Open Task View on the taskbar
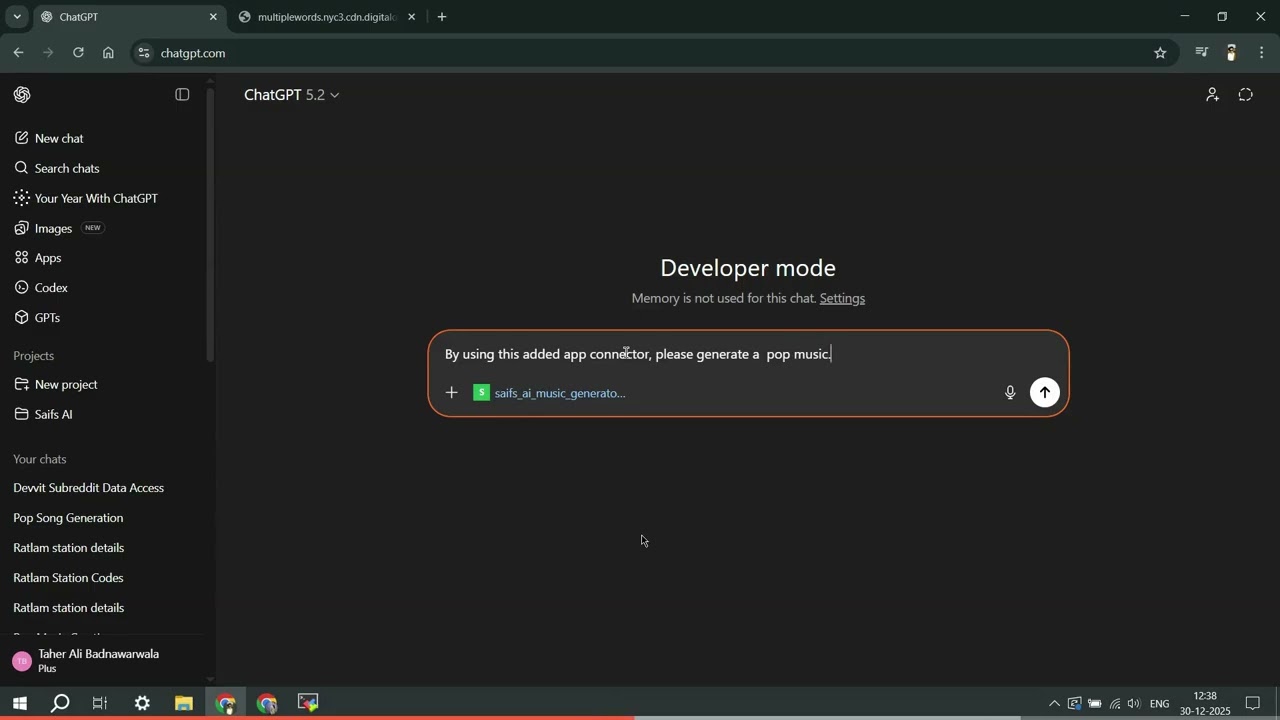The width and height of the screenshot is (1280, 720). [x=100, y=704]
